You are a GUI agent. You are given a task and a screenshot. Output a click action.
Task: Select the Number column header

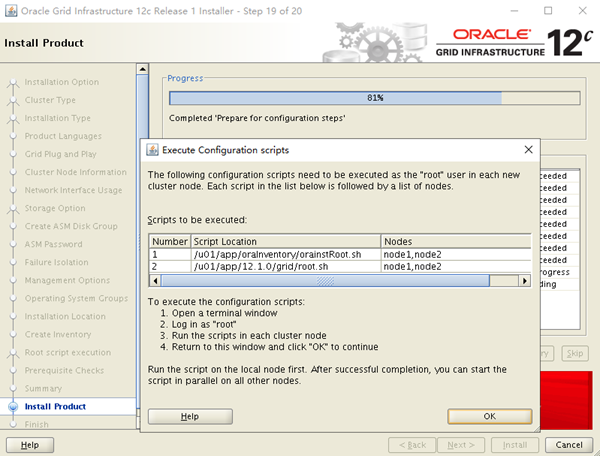170,241
